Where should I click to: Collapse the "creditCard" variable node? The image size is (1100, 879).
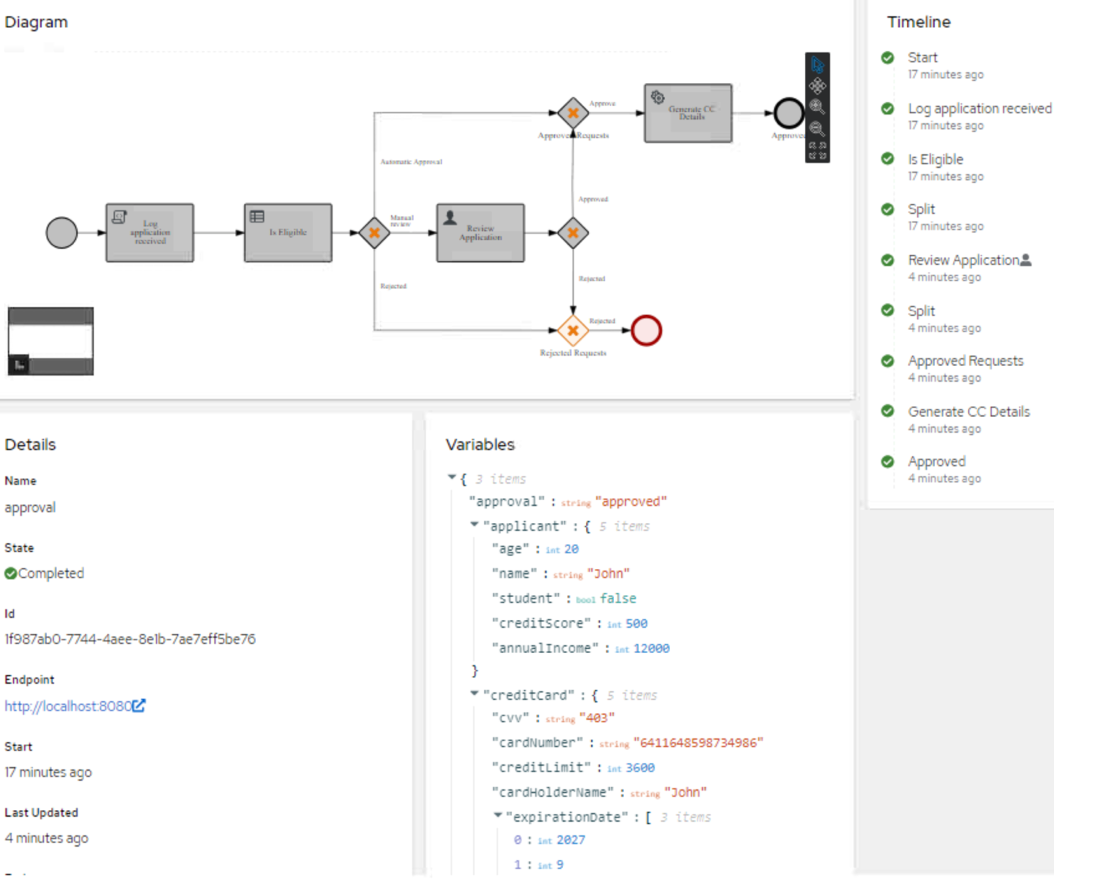click(x=474, y=694)
